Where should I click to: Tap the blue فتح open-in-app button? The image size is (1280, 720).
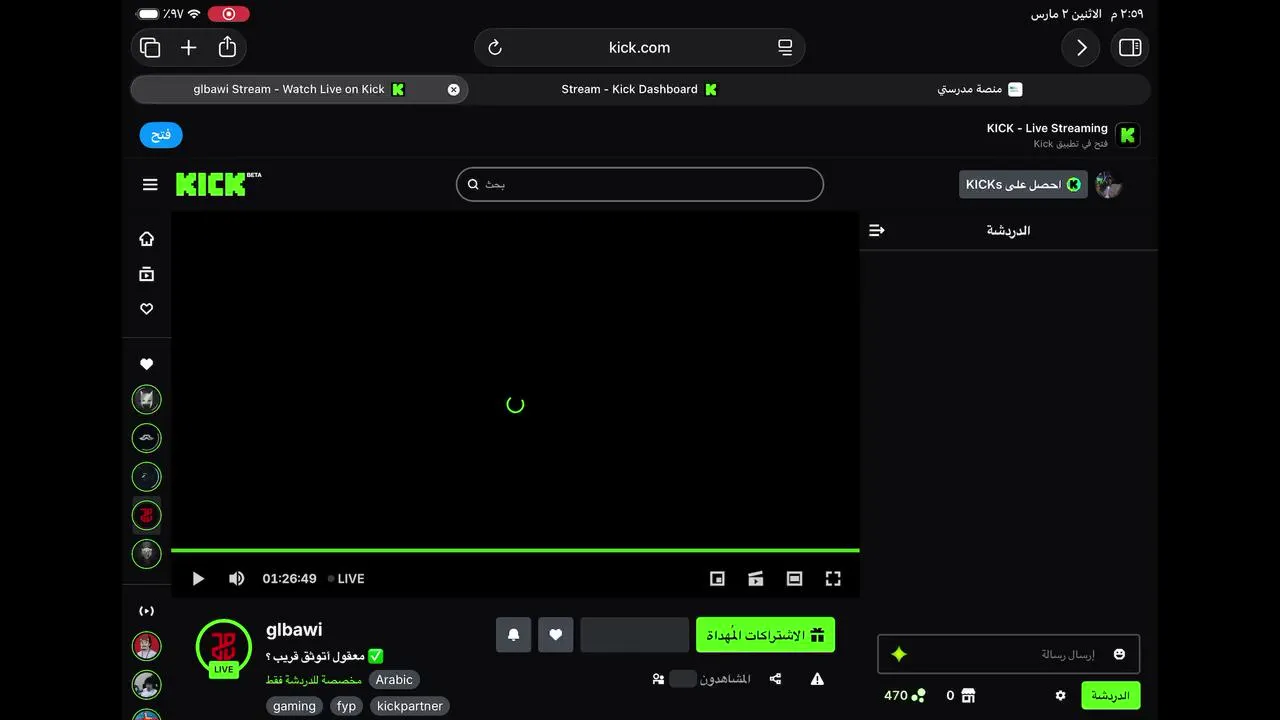161,135
